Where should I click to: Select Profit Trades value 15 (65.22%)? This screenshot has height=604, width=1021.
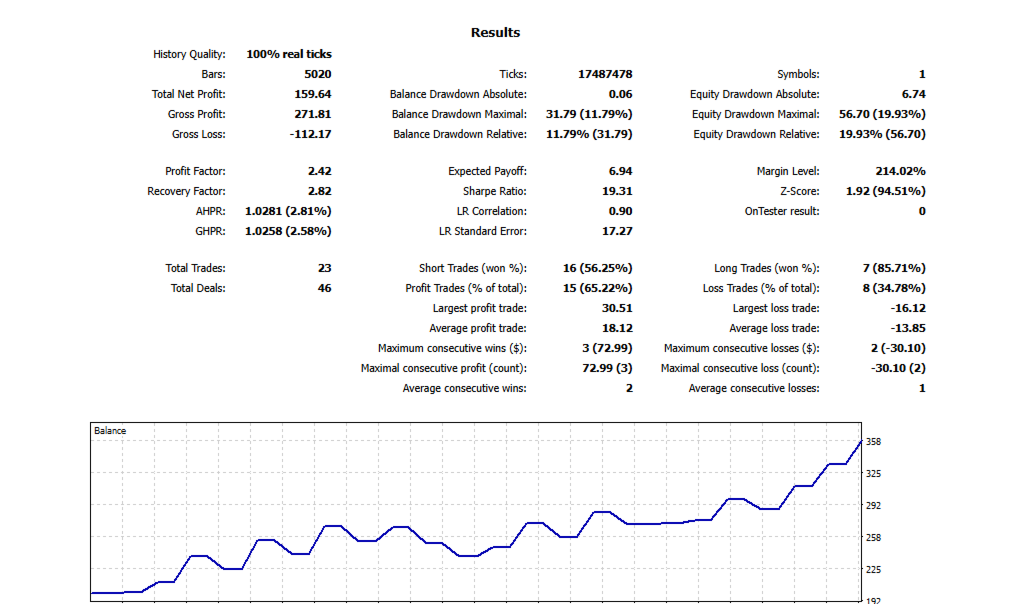pyautogui.click(x=597, y=288)
